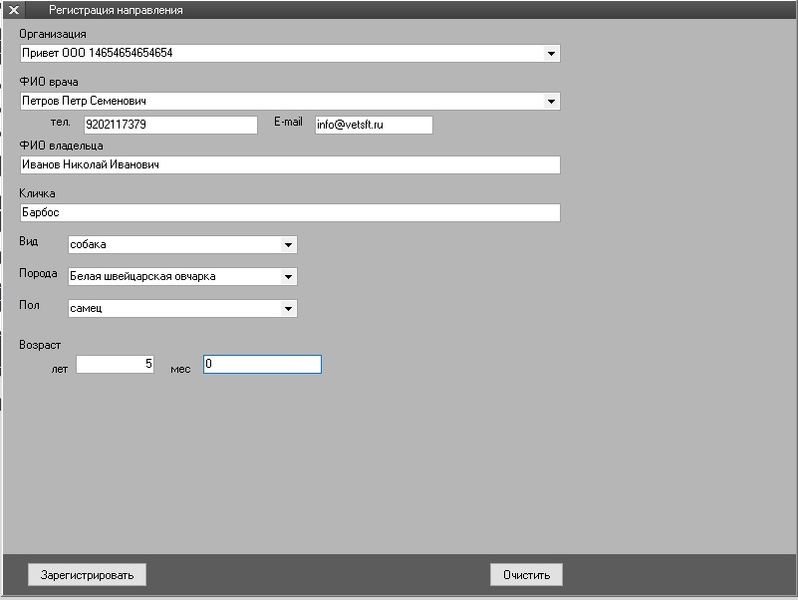Focus the age months (мес) field
The image size is (798, 600).
pos(262,365)
